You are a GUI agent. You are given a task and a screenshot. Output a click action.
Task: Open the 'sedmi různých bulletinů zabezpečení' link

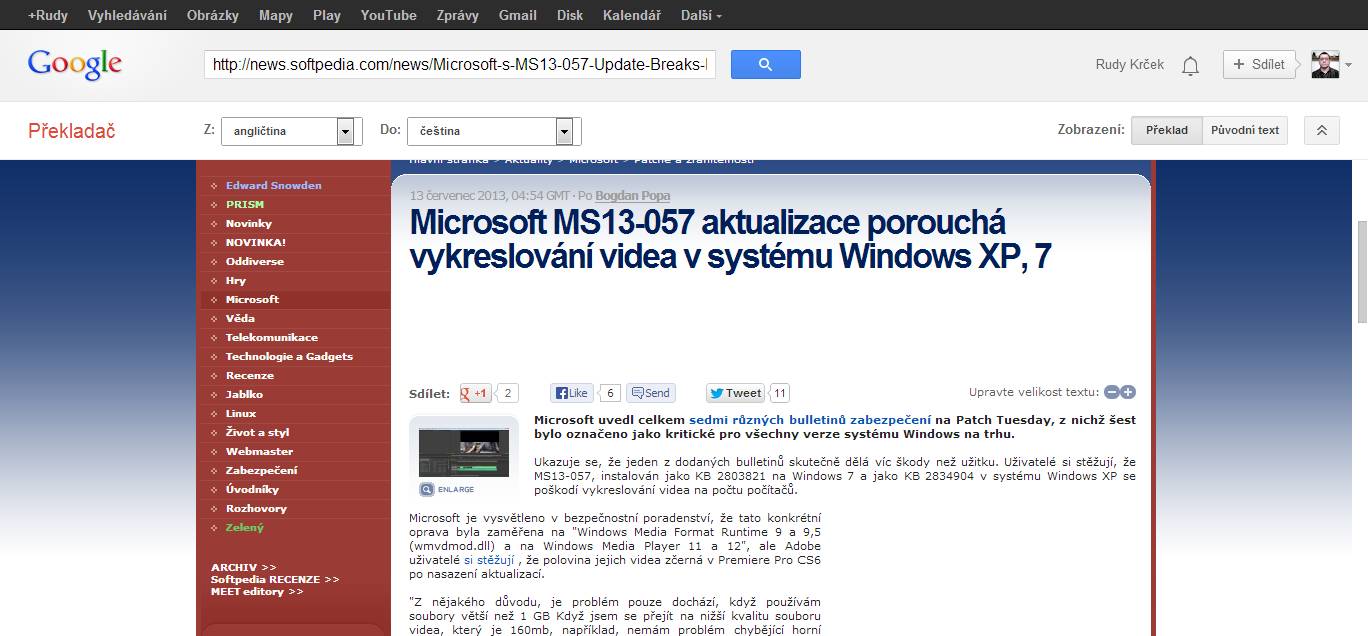point(810,420)
